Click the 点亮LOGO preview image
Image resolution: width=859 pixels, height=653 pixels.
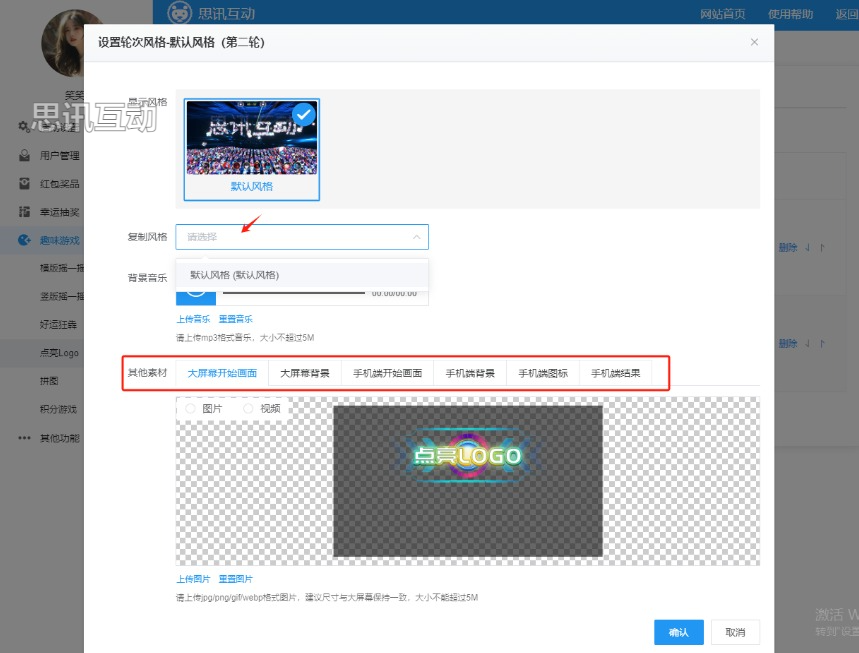(468, 482)
